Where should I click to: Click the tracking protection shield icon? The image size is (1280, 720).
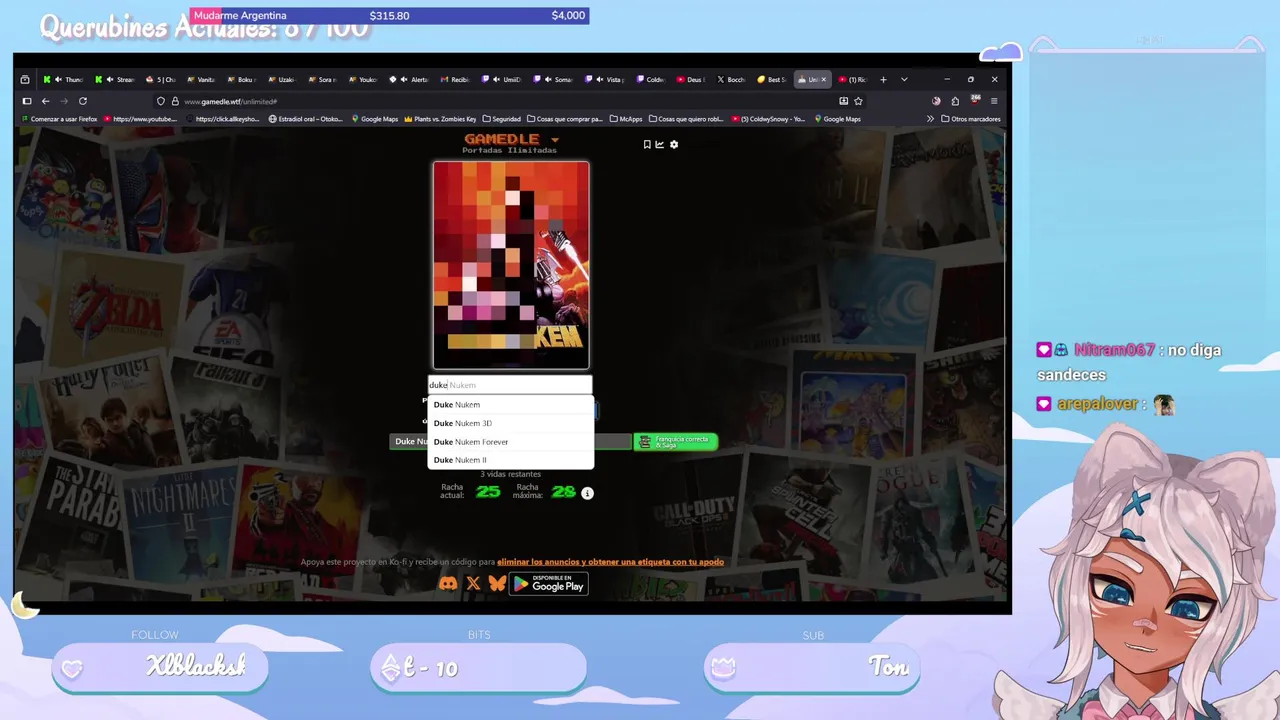(160, 101)
